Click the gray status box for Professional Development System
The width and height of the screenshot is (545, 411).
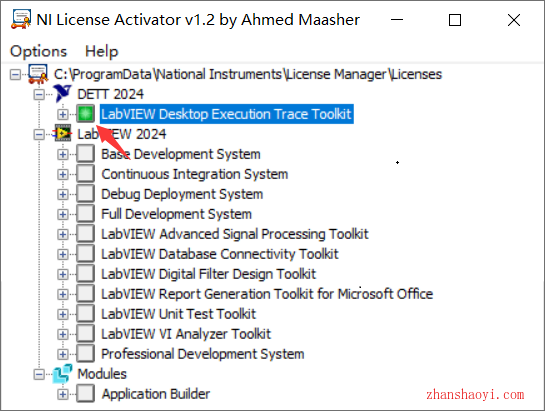(x=86, y=354)
